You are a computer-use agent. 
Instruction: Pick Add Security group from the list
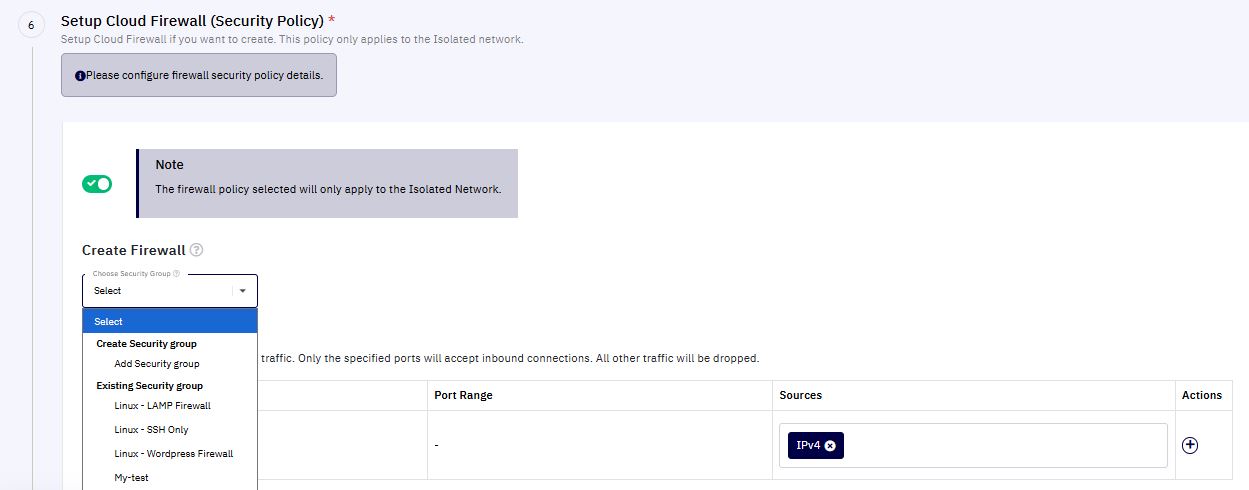pos(157,364)
